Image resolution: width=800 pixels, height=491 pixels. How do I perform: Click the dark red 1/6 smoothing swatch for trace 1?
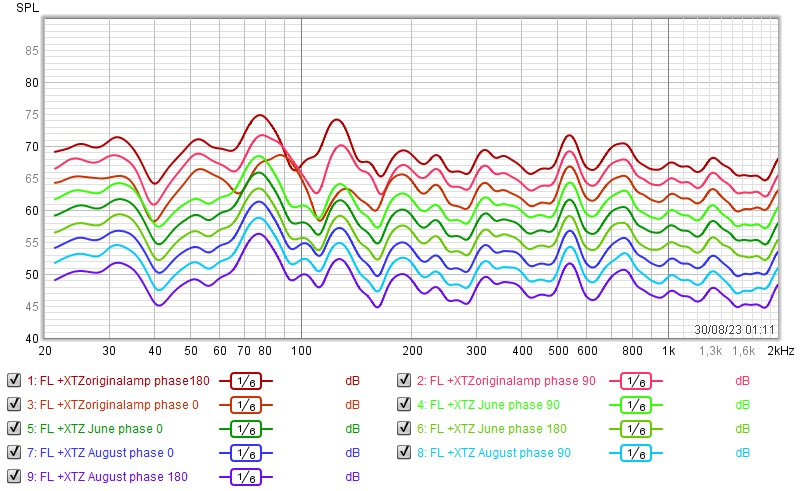[x=246, y=381]
